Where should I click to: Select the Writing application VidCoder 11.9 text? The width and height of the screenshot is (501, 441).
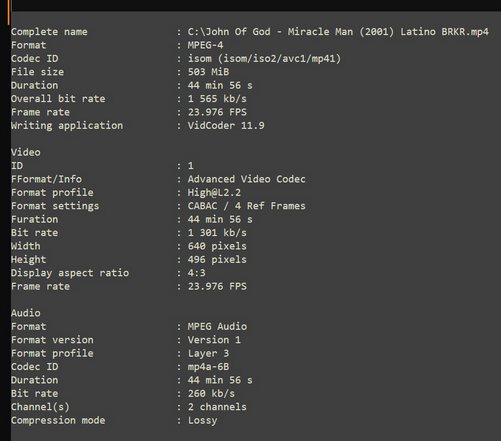[x=226, y=126]
